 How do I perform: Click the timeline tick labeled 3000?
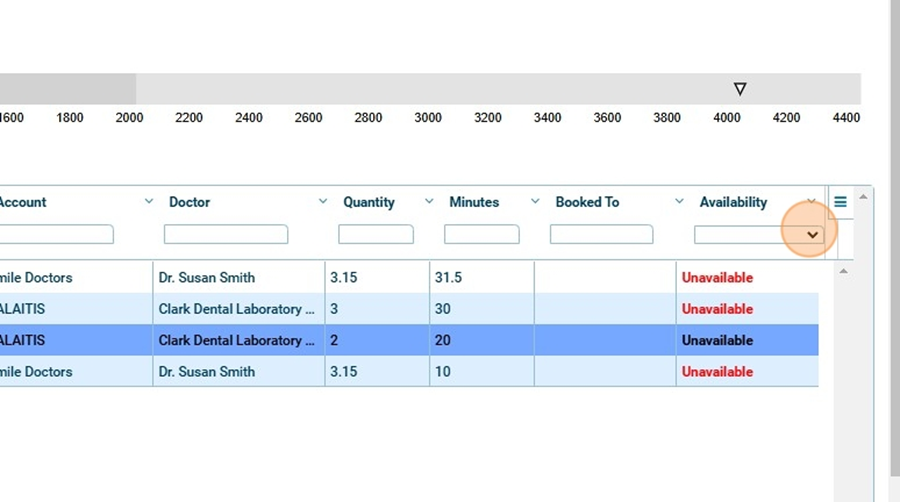[428, 118]
